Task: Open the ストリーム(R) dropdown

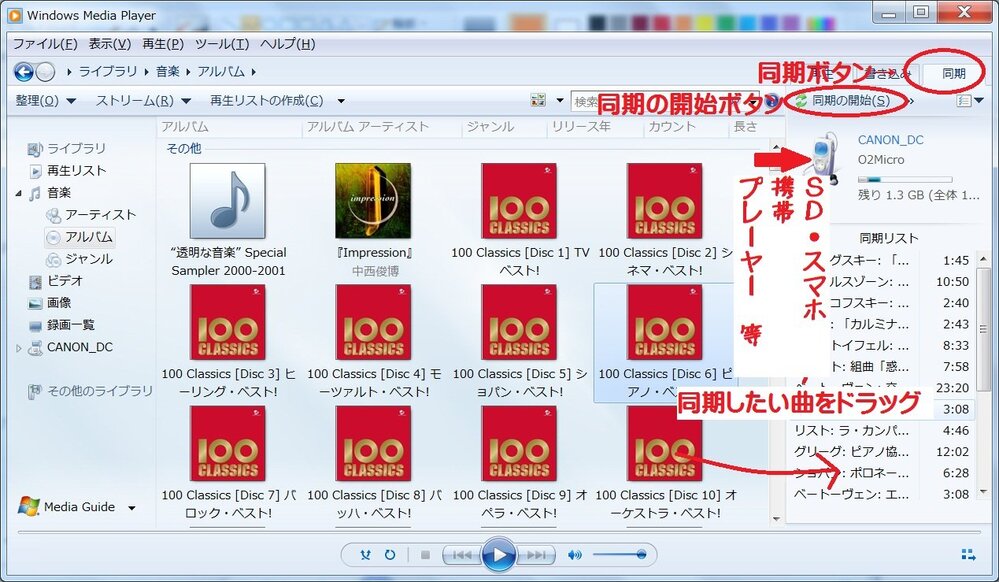Action: 143,101
